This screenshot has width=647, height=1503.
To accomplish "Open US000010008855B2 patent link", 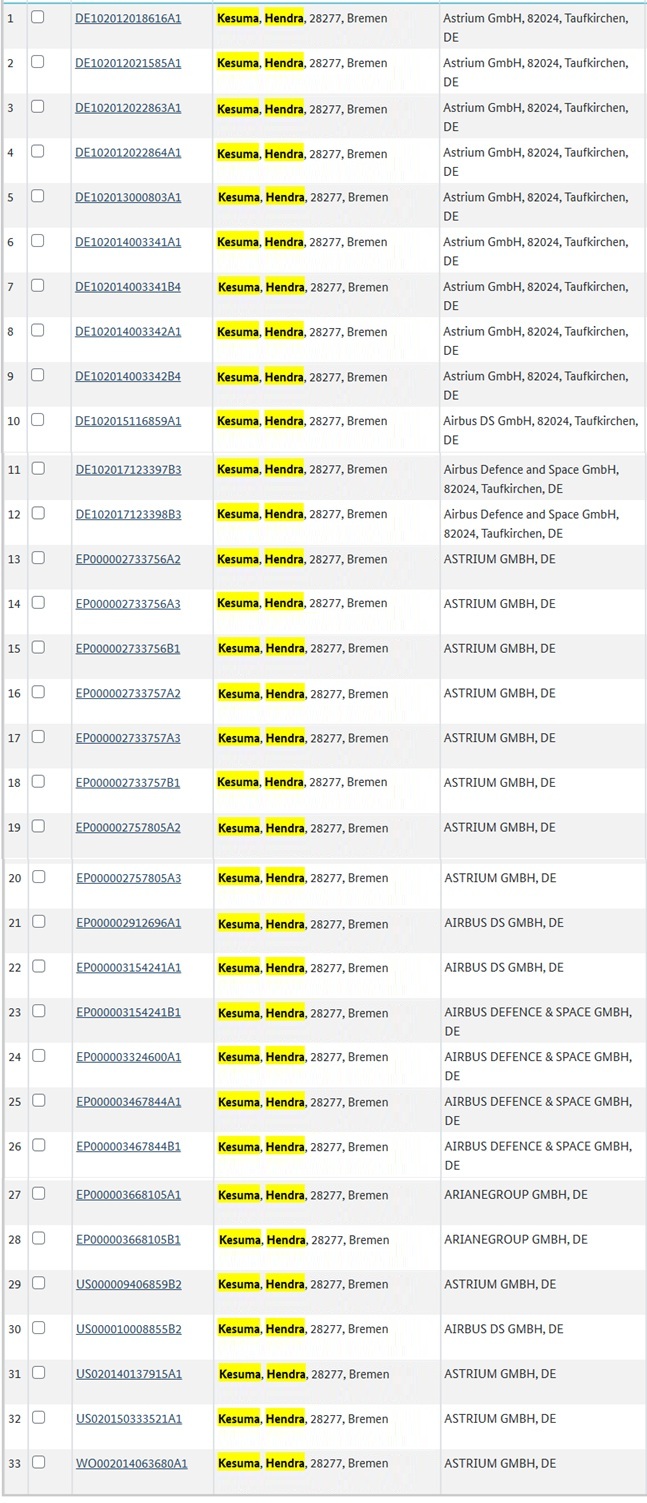I will (129, 1329).
